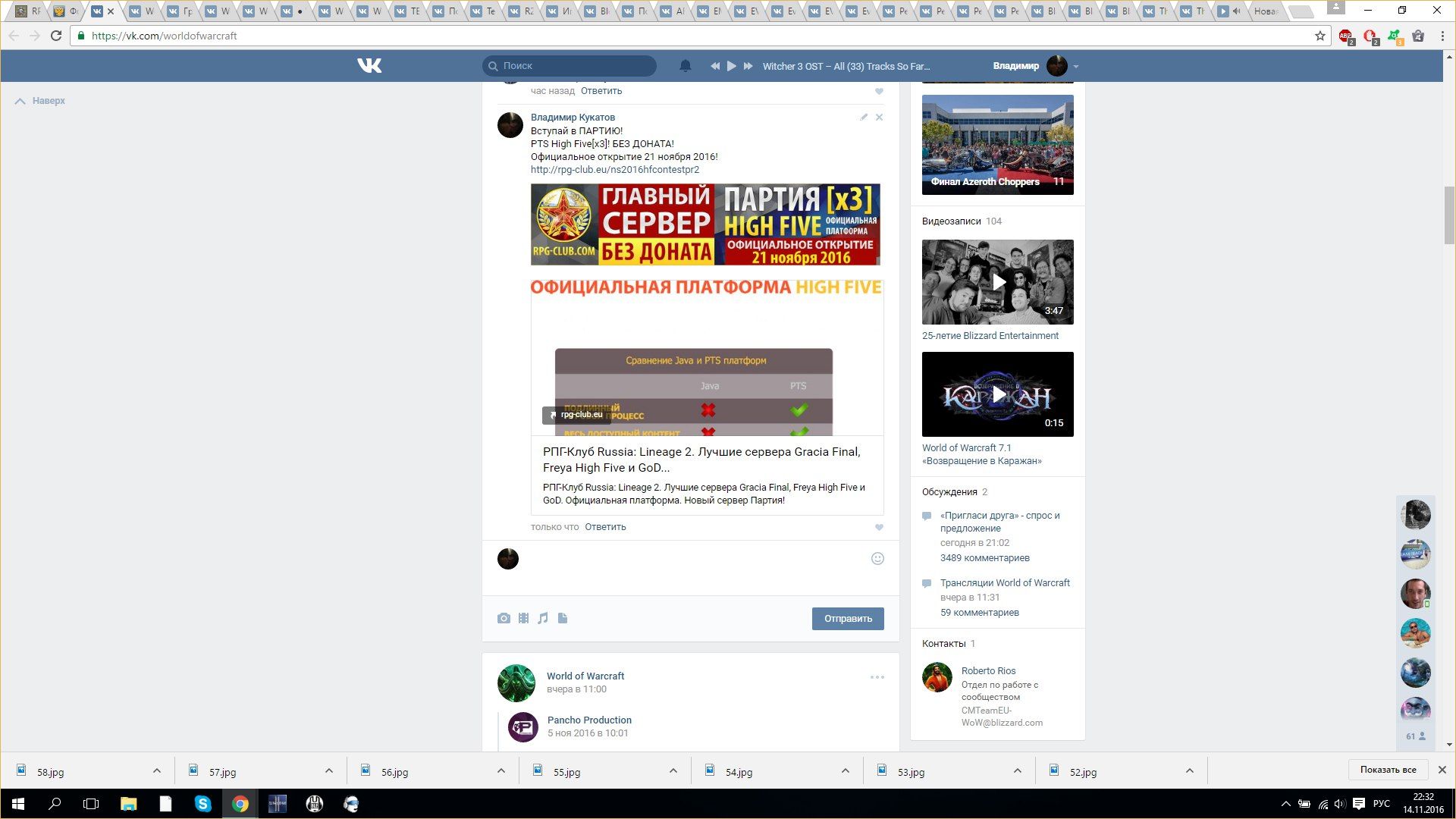Play the Возвращение в Каражан video thumbnail
1456x819 pixels.
click(998, 394)
